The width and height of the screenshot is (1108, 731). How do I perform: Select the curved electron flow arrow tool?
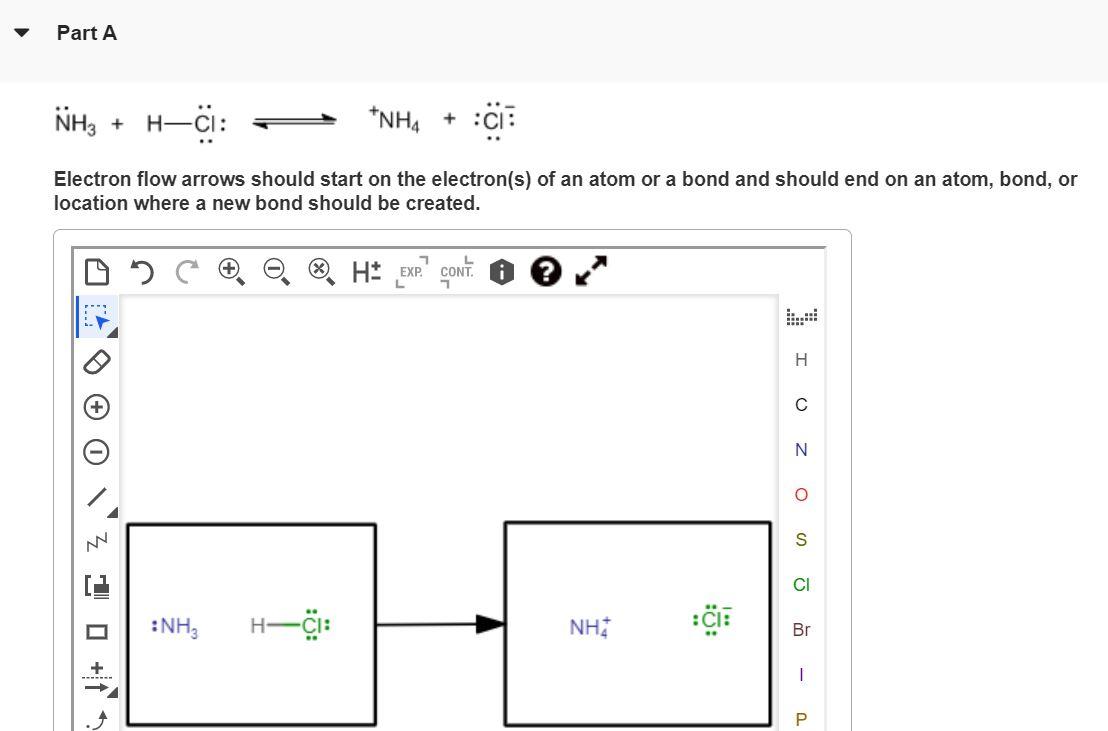point(97,720)
